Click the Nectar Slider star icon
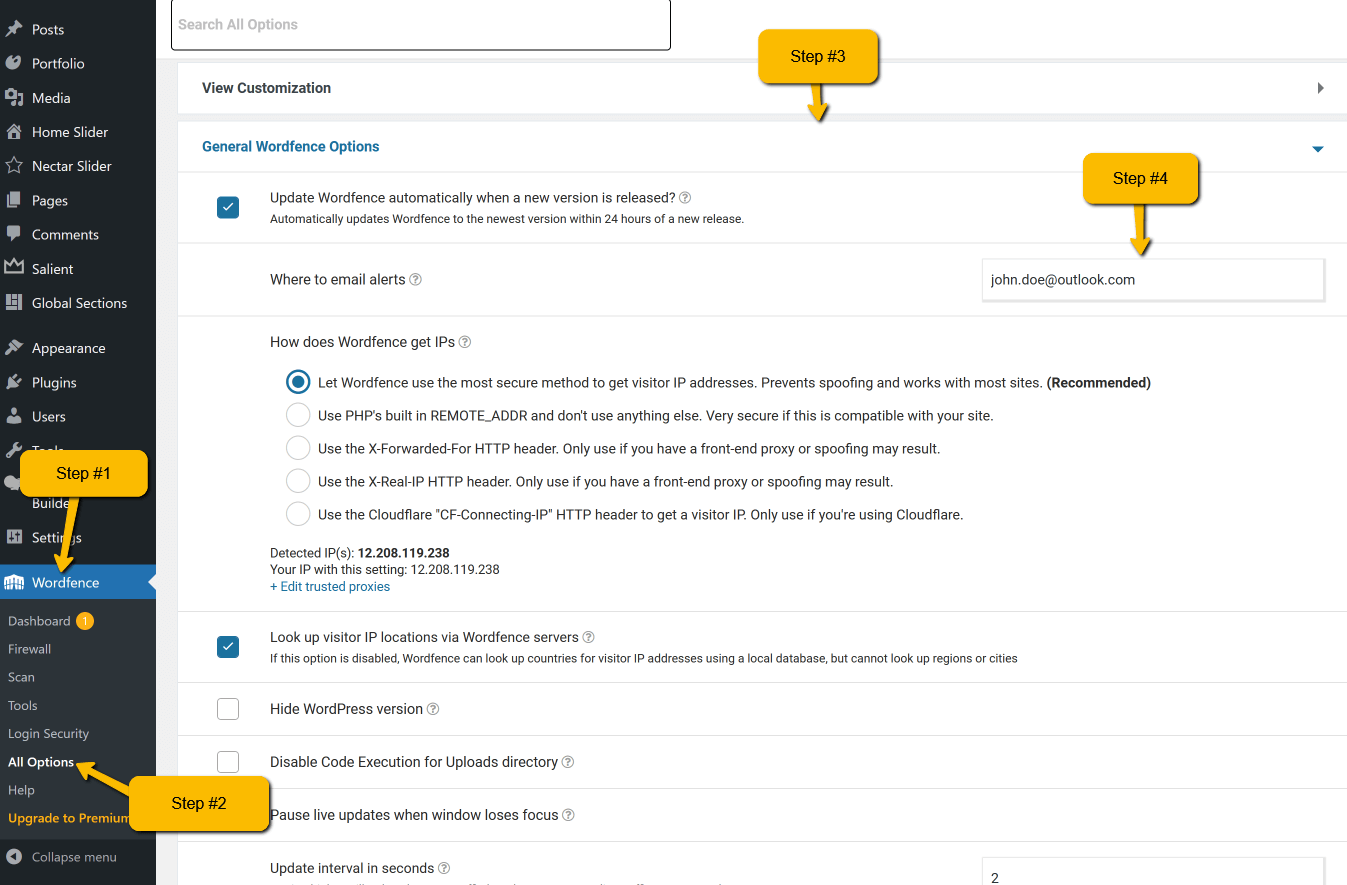Image resolution: width=1347 pixels, height=885 pixels. tap(14, 166)
